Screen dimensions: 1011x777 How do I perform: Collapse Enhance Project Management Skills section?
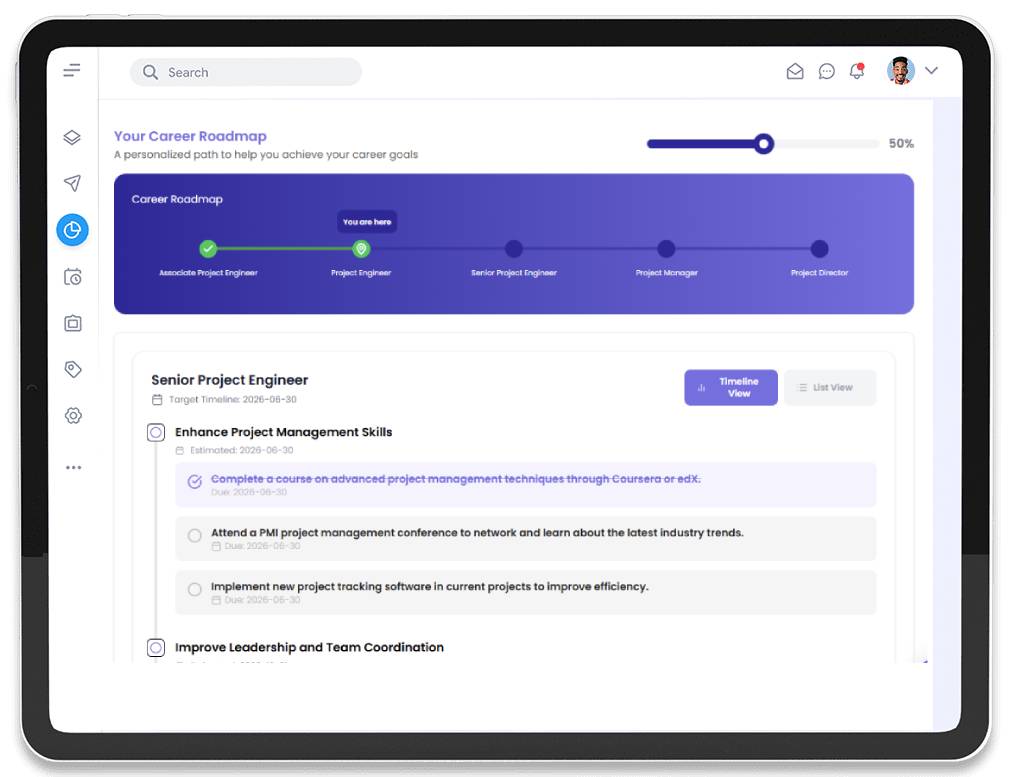[156, 433]
